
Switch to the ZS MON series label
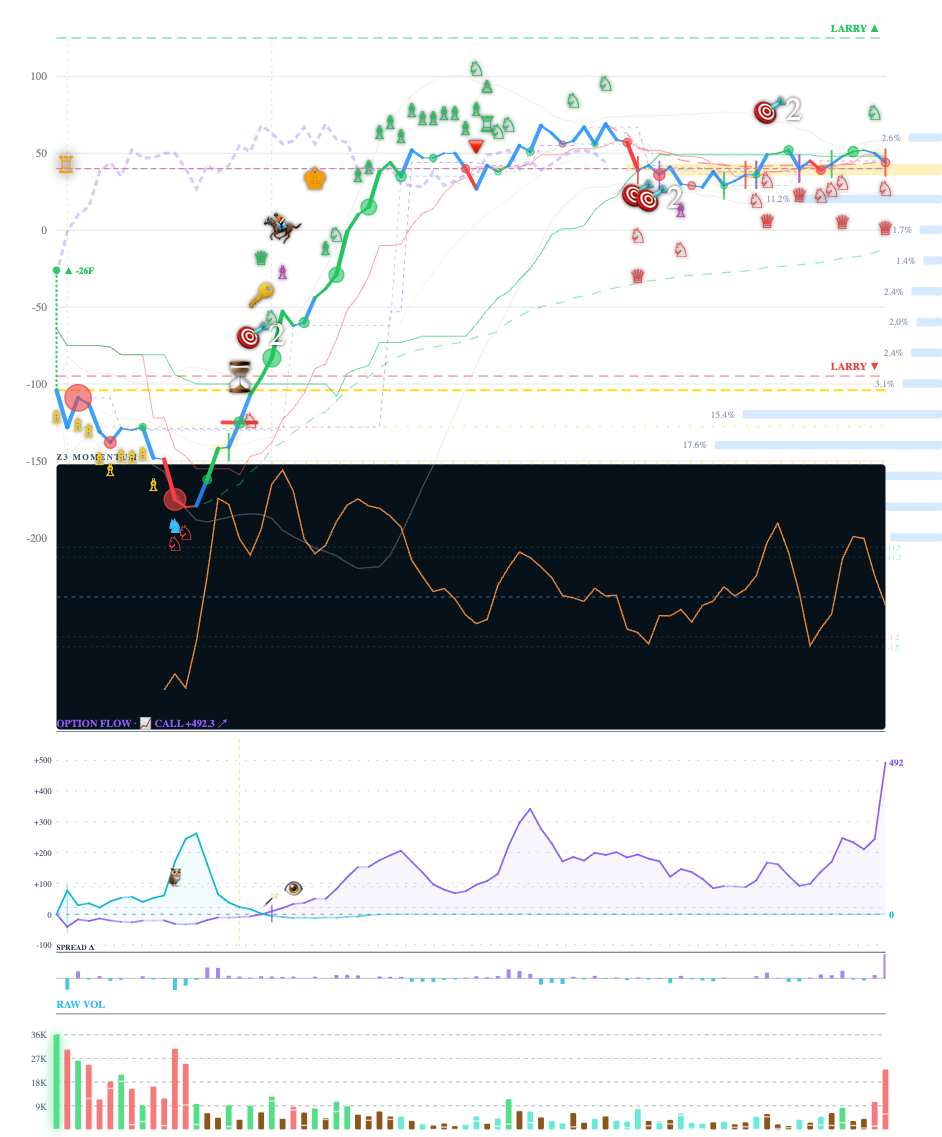[x=78, y=455]
